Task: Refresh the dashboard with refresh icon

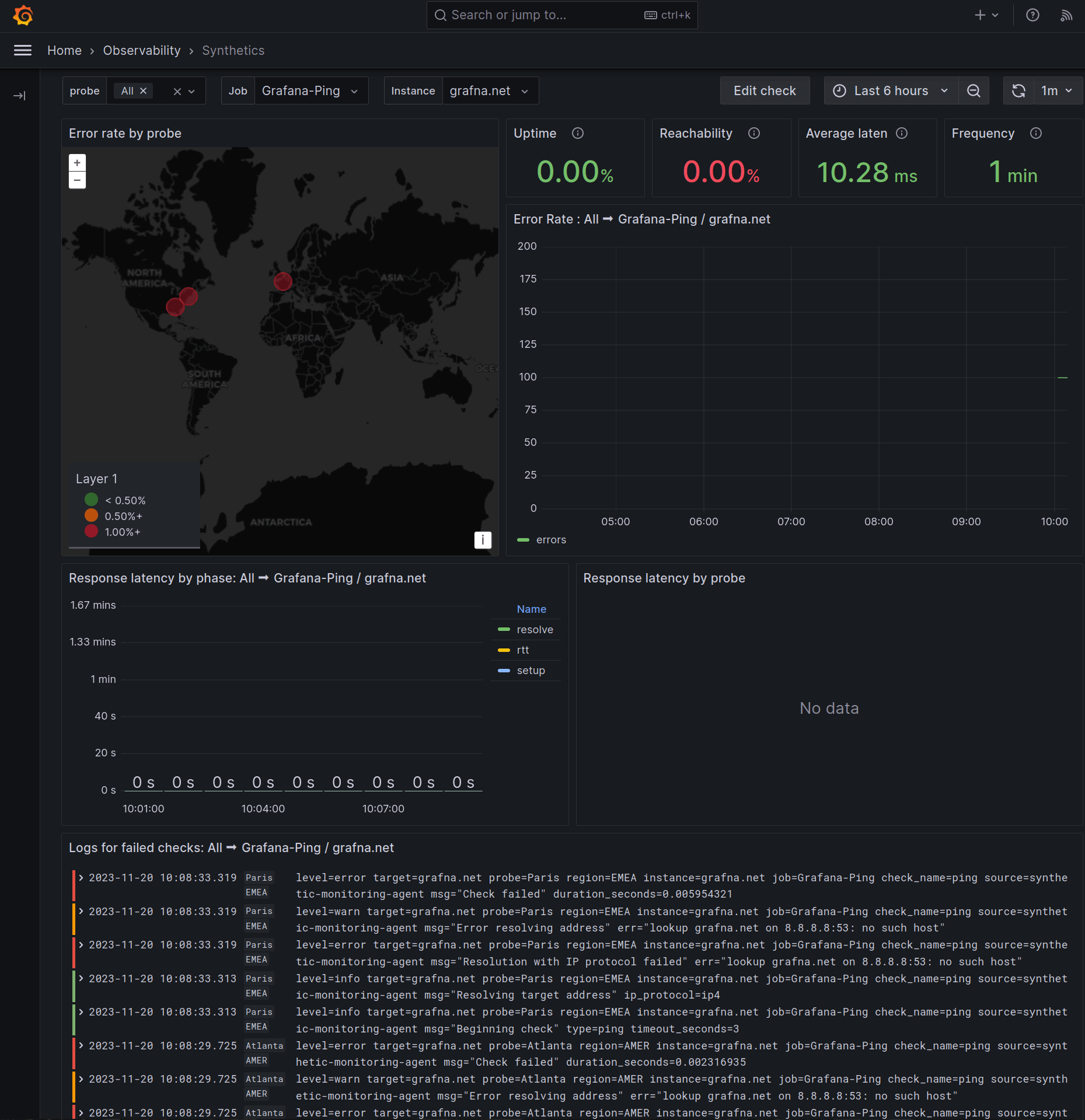Action: [1018, 91]
